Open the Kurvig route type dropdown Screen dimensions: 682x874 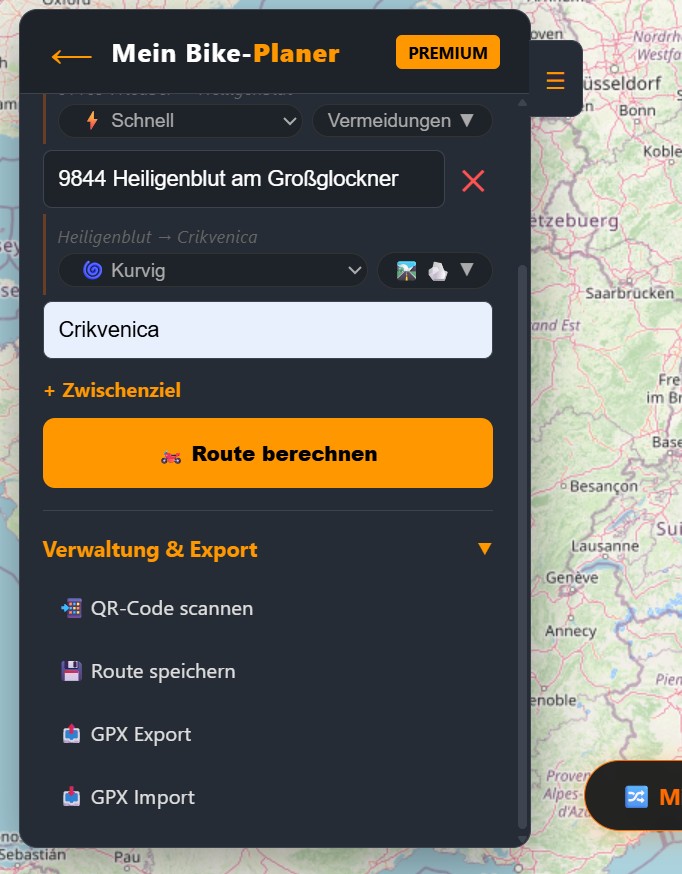click(x=213, y=270)
